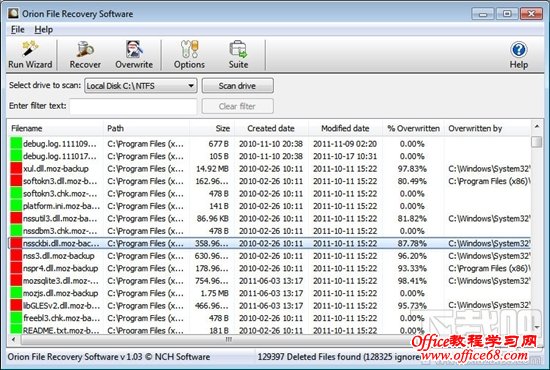Click the Clear filter button
The height and width of the screenshot is (370, 550).
coord(237,106)
